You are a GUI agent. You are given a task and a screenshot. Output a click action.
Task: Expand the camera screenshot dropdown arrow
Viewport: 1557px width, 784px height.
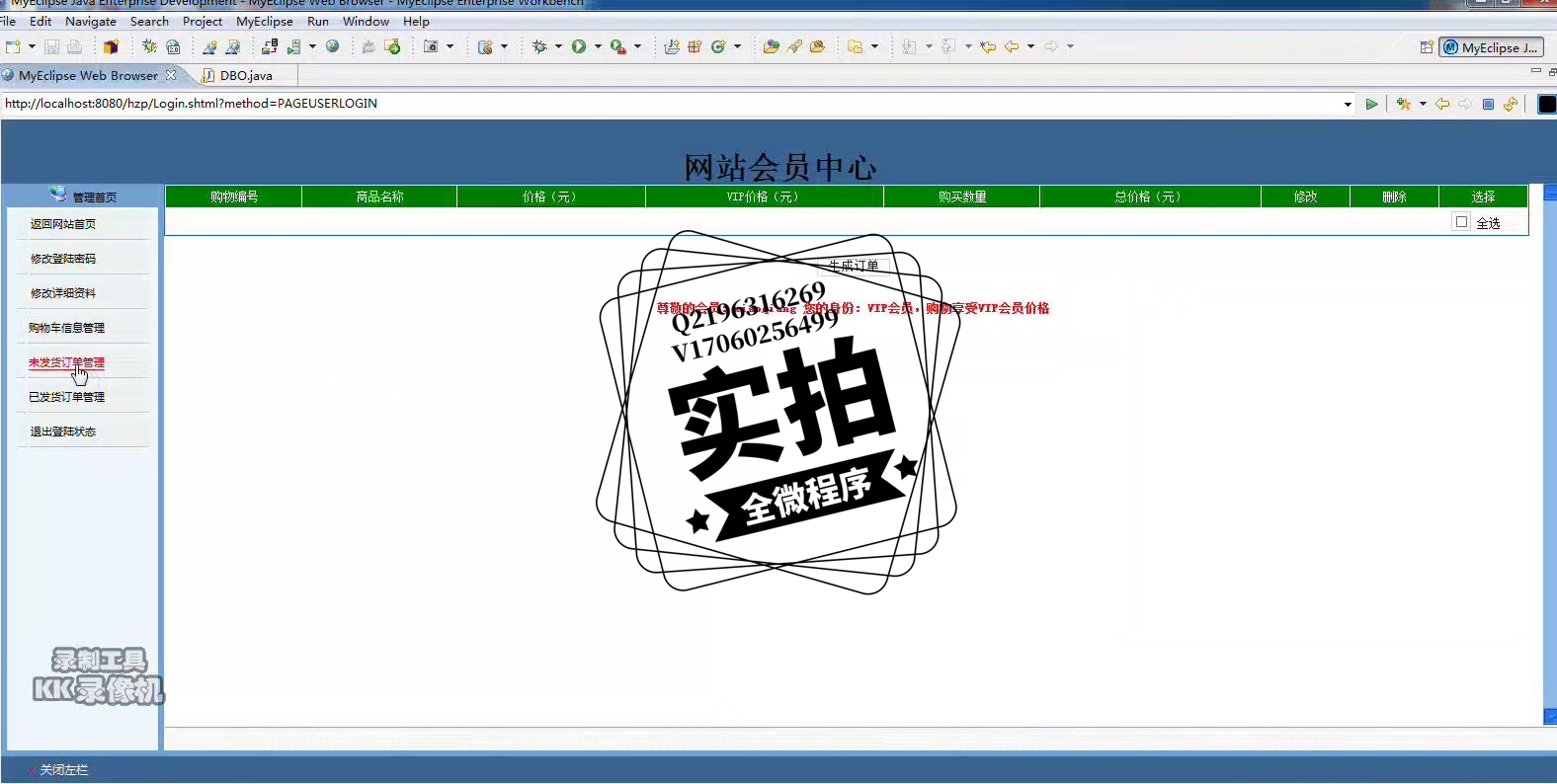(x=450, y=46)
